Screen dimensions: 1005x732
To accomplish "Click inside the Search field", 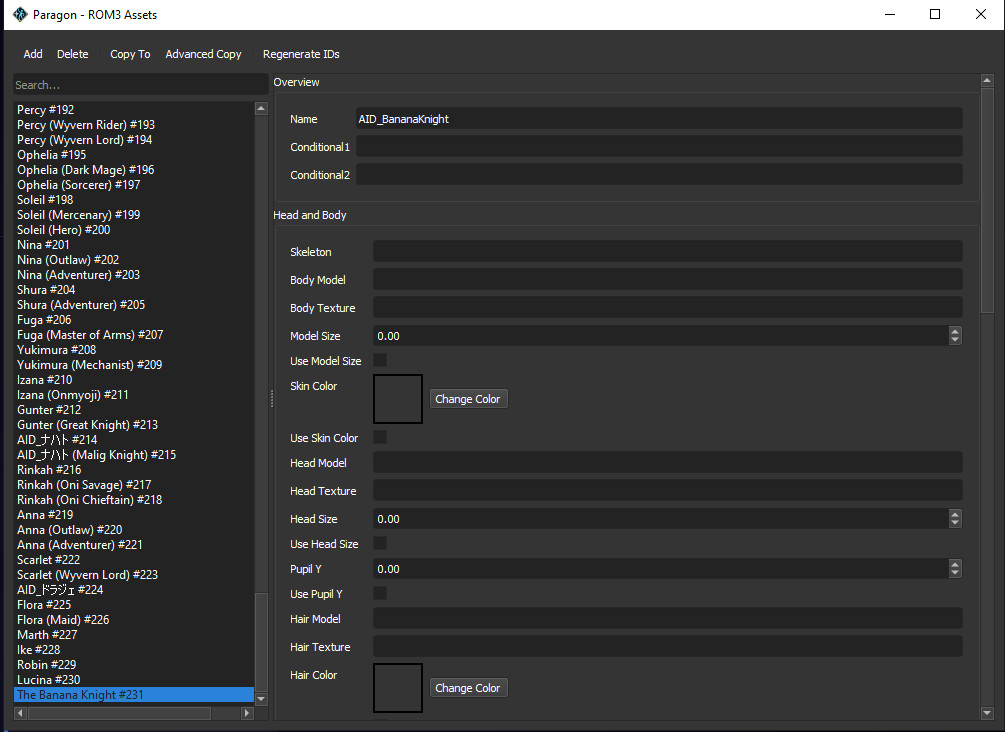I will (140, 84).
